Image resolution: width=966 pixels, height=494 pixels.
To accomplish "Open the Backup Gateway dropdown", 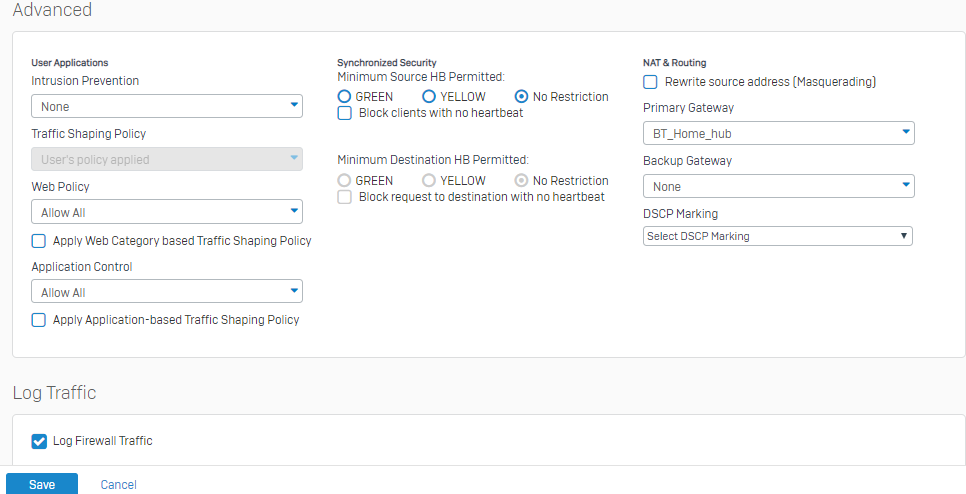I will [779, 186].
